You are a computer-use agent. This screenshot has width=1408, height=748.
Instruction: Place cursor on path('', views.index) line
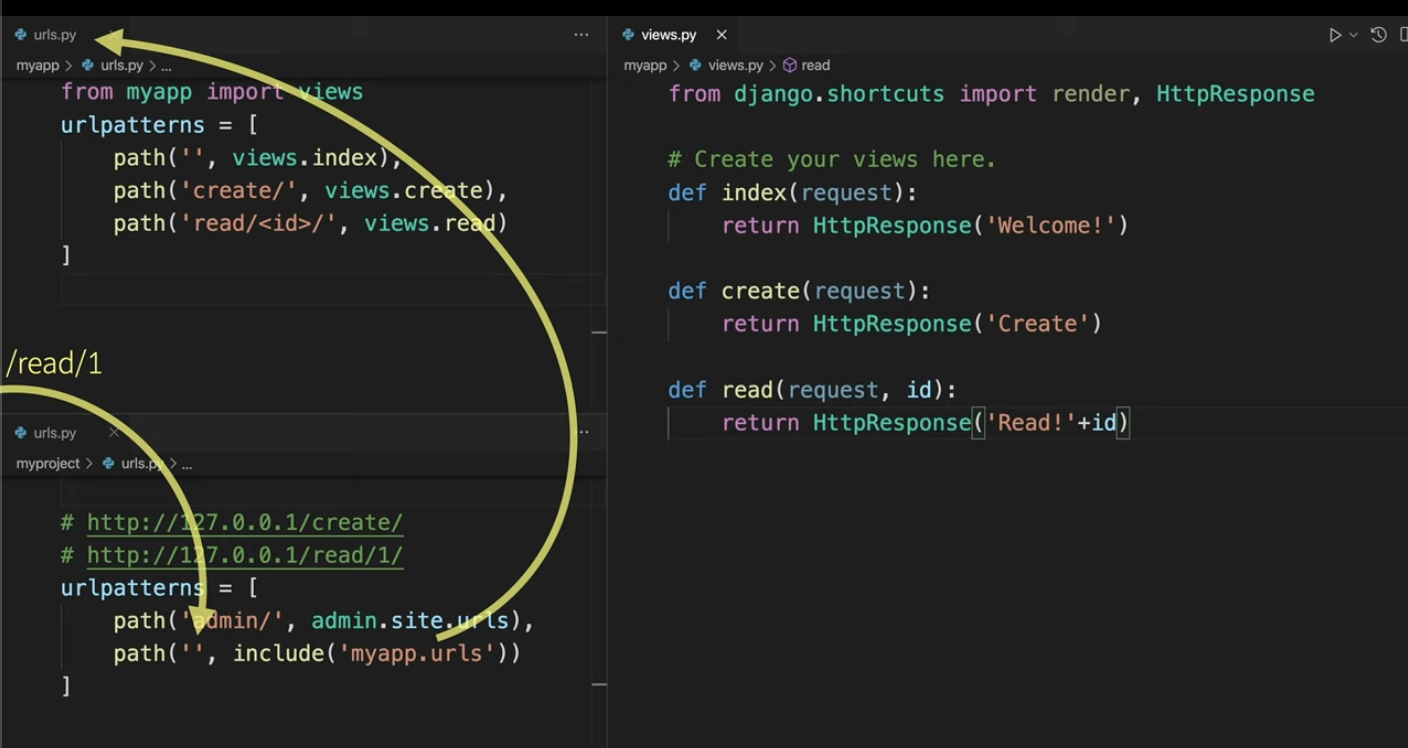[x=257, y=158]
